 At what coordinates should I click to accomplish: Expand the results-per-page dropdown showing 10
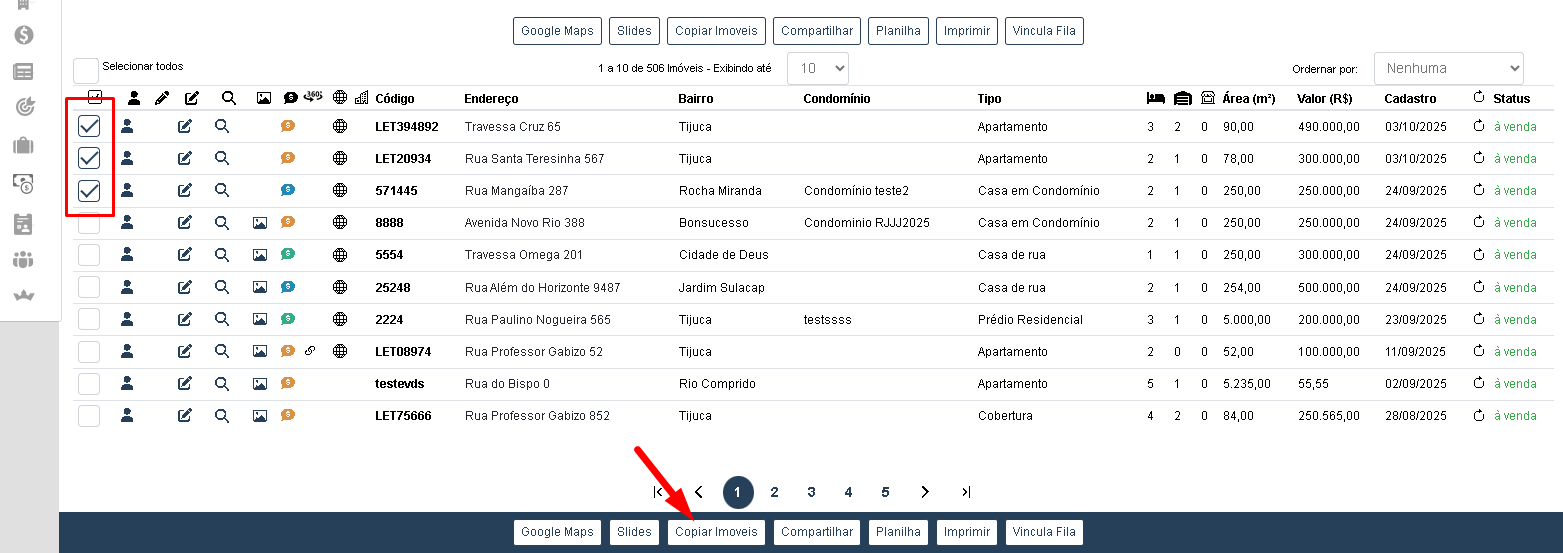818,69
